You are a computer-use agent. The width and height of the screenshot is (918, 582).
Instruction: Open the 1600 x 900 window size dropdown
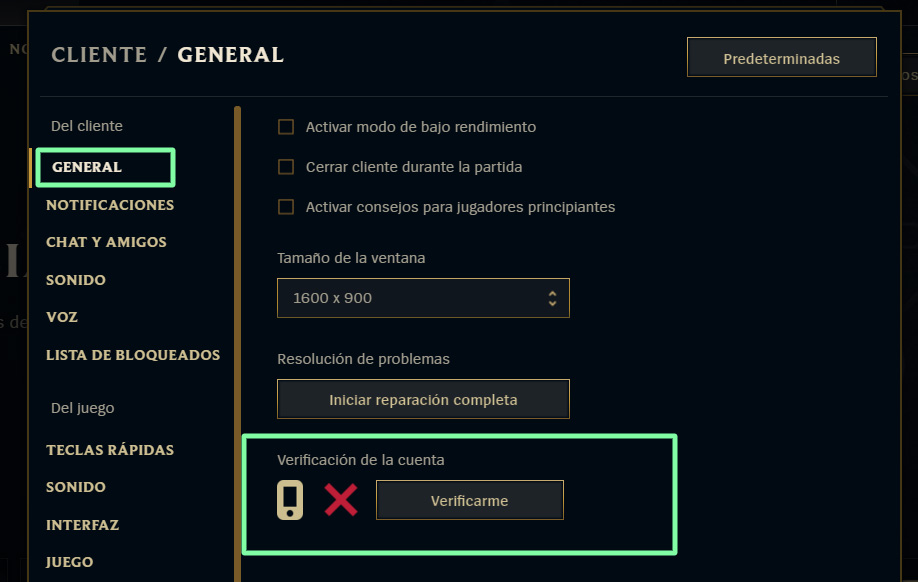tap(423, 298)
